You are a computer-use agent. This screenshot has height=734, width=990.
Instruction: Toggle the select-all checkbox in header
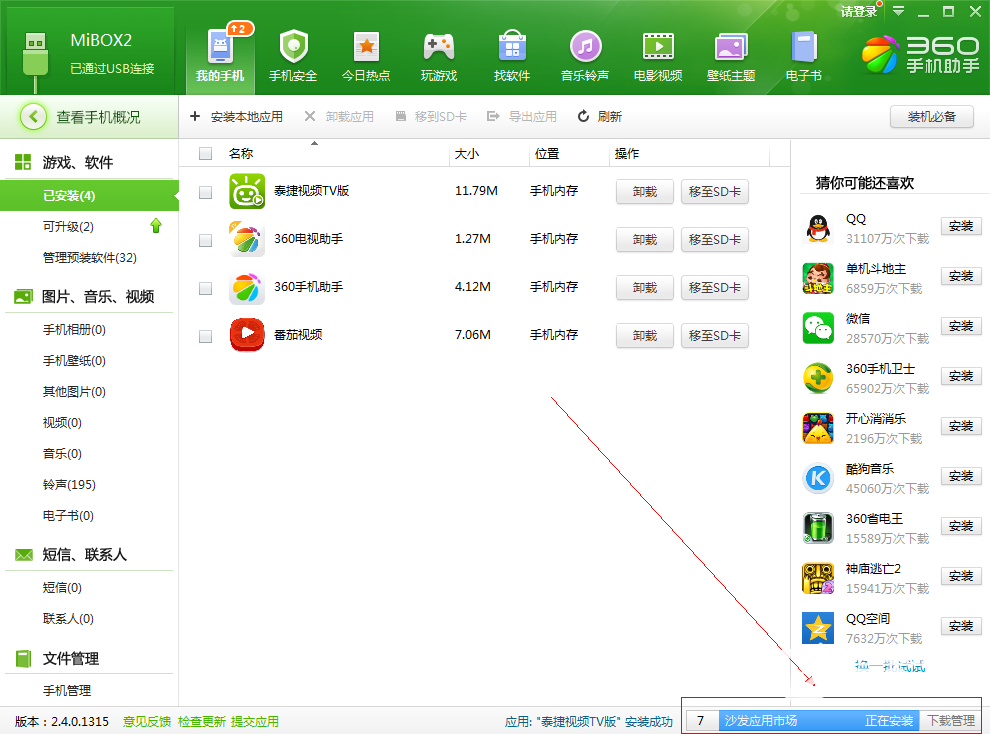[x=205, y=153]
